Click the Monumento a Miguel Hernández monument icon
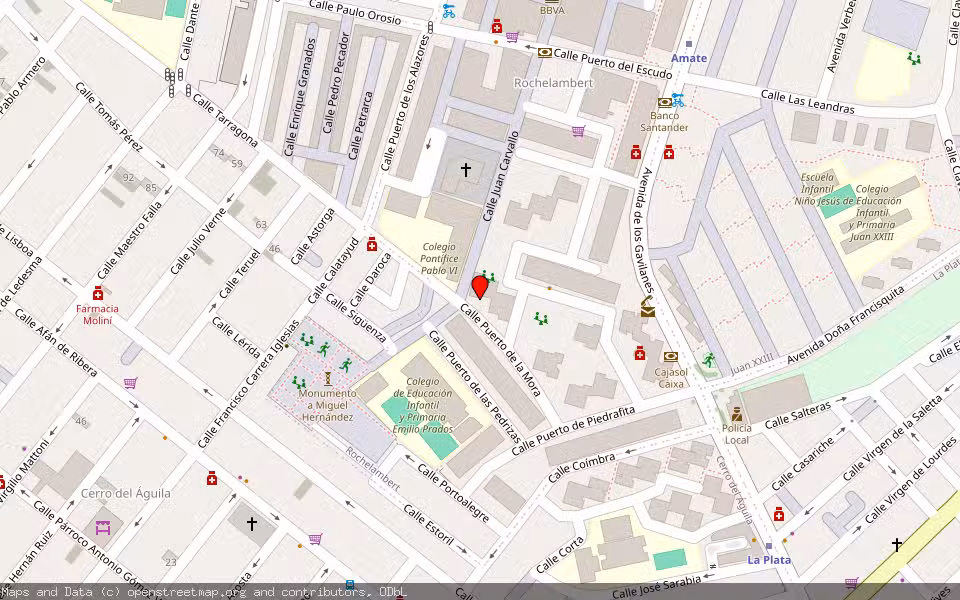960x600 pixels. pos(328,380)
